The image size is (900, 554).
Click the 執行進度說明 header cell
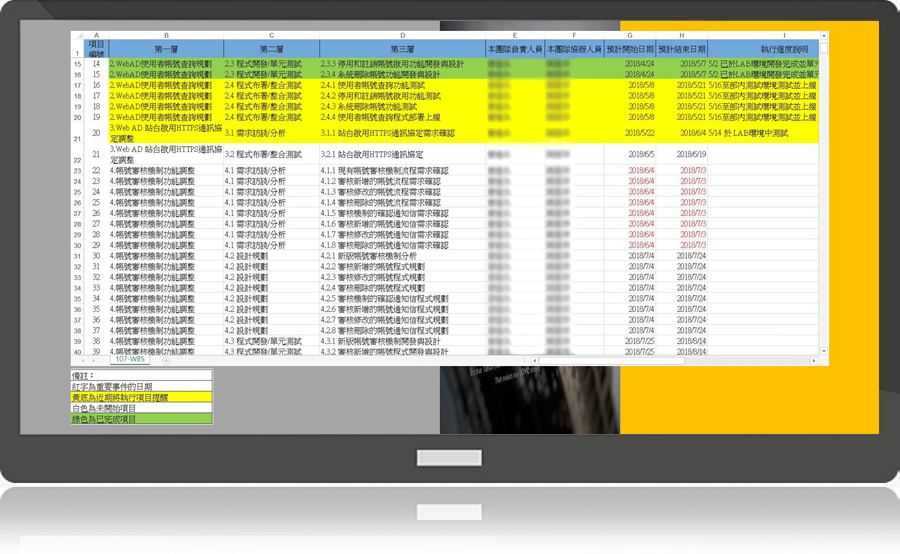(765, 48)
